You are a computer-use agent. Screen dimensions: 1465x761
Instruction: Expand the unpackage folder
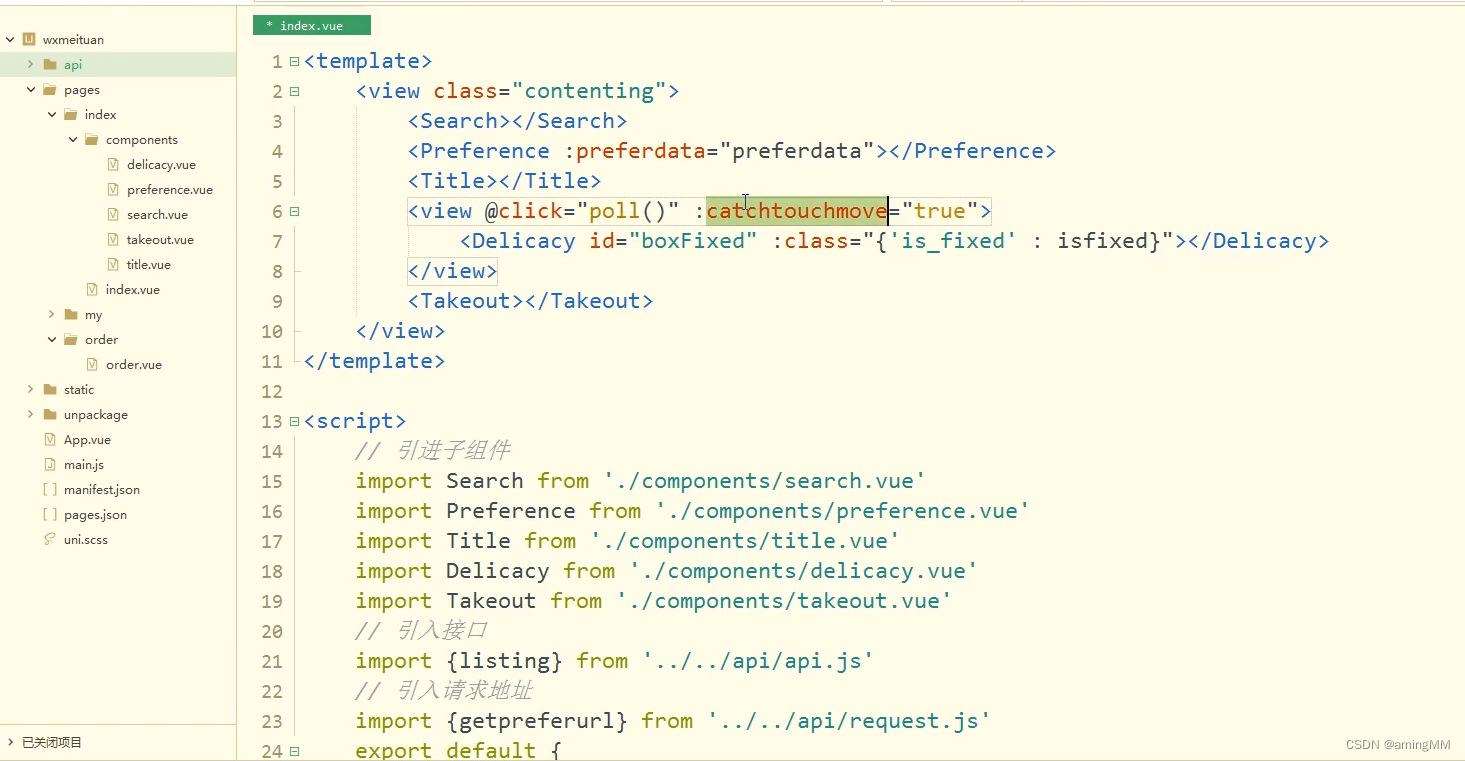tap(31, 415)
